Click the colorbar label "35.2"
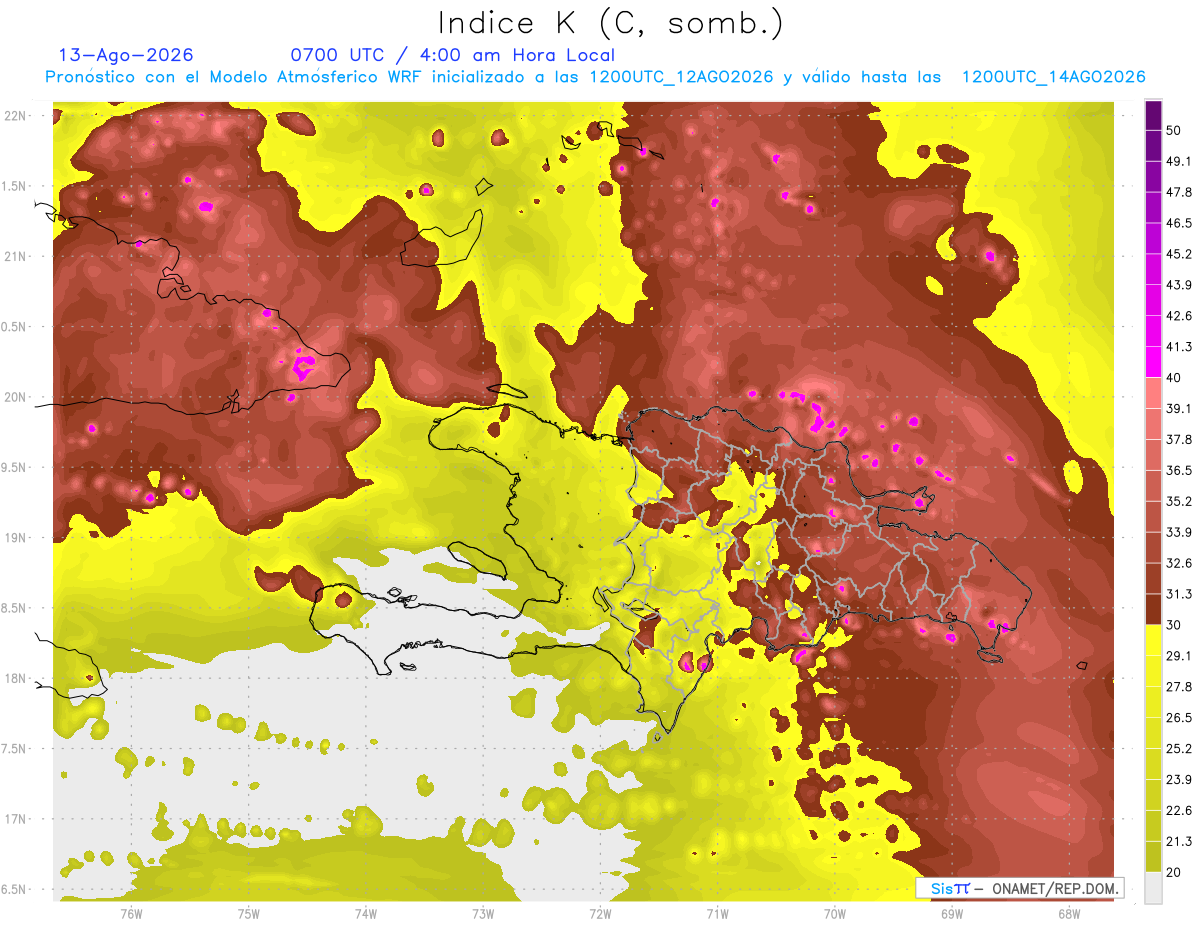 (x=1178, y=501)
